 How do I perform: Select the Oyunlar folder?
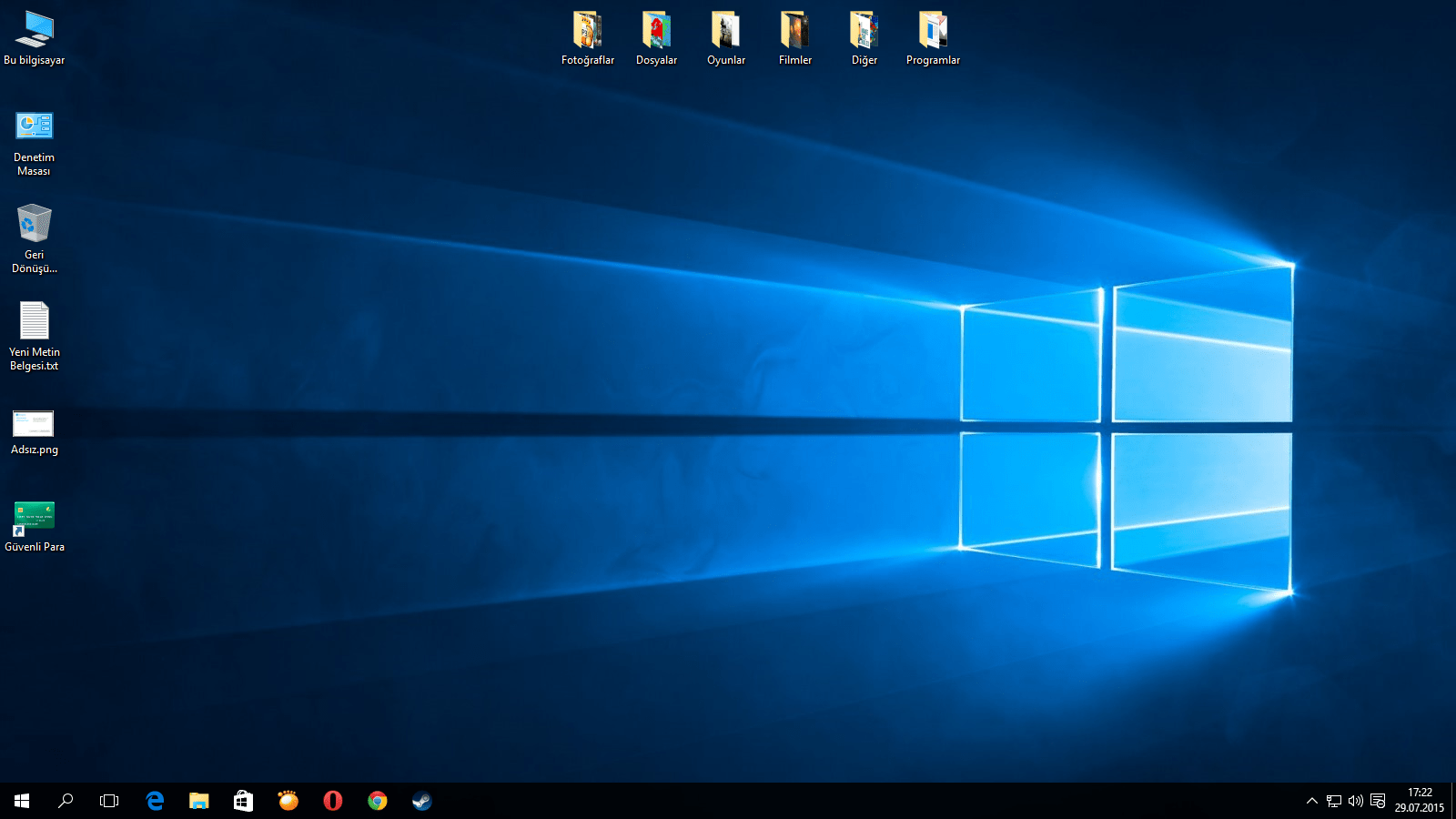[726, 38]
